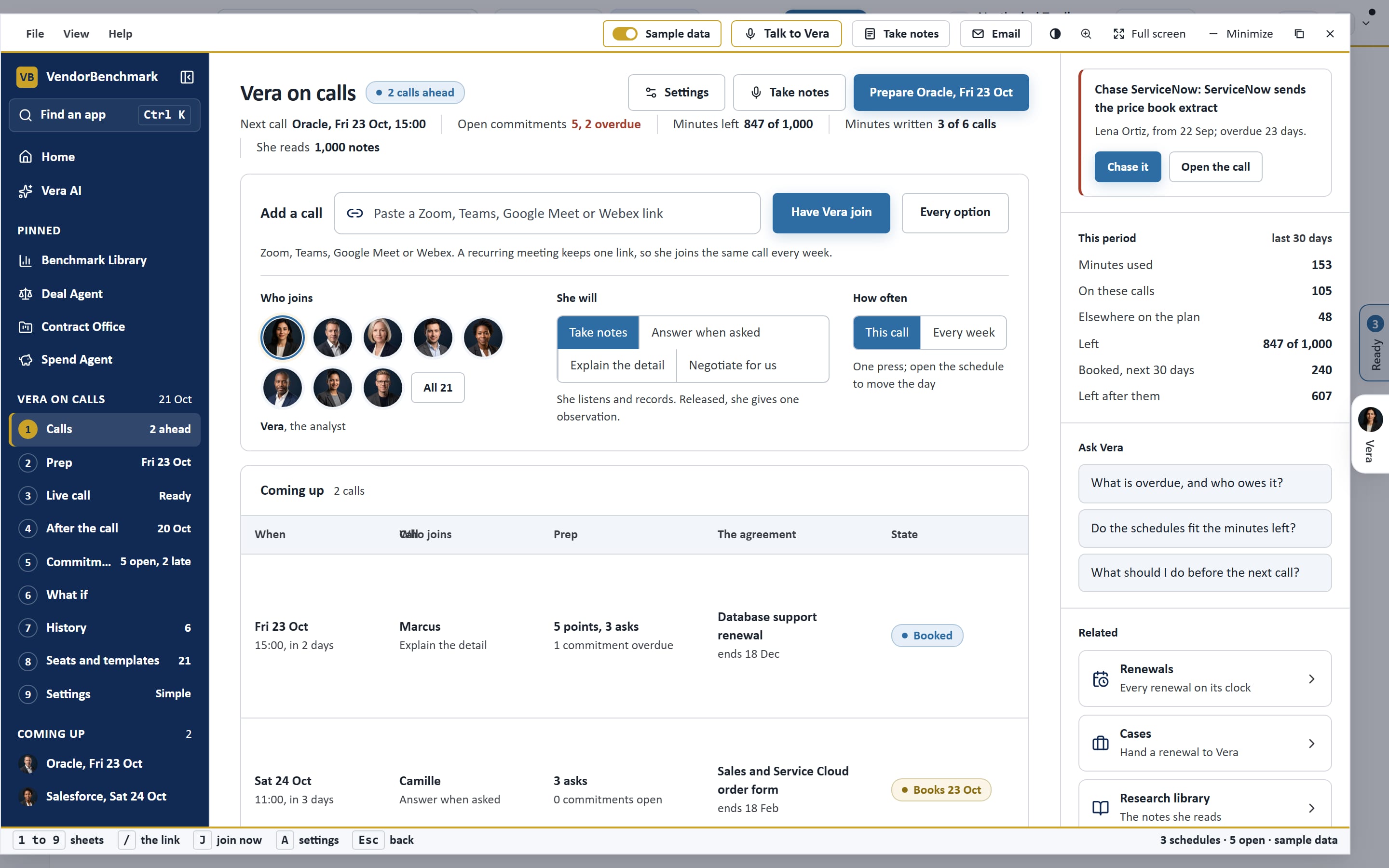1389x868 pixels.
Task: Switch to the Prep sheet
Action: pos(105,462)
